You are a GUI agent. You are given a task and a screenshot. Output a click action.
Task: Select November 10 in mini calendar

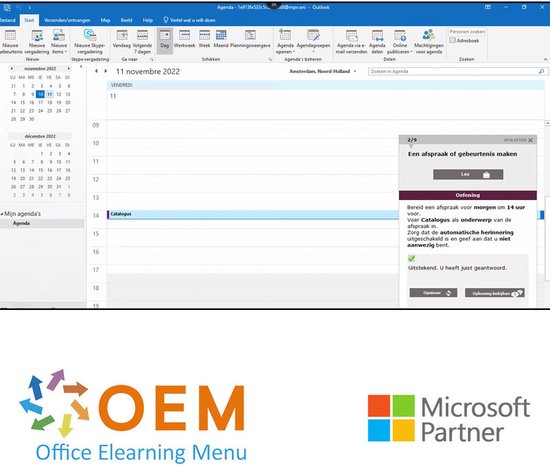tap(40, 94)
